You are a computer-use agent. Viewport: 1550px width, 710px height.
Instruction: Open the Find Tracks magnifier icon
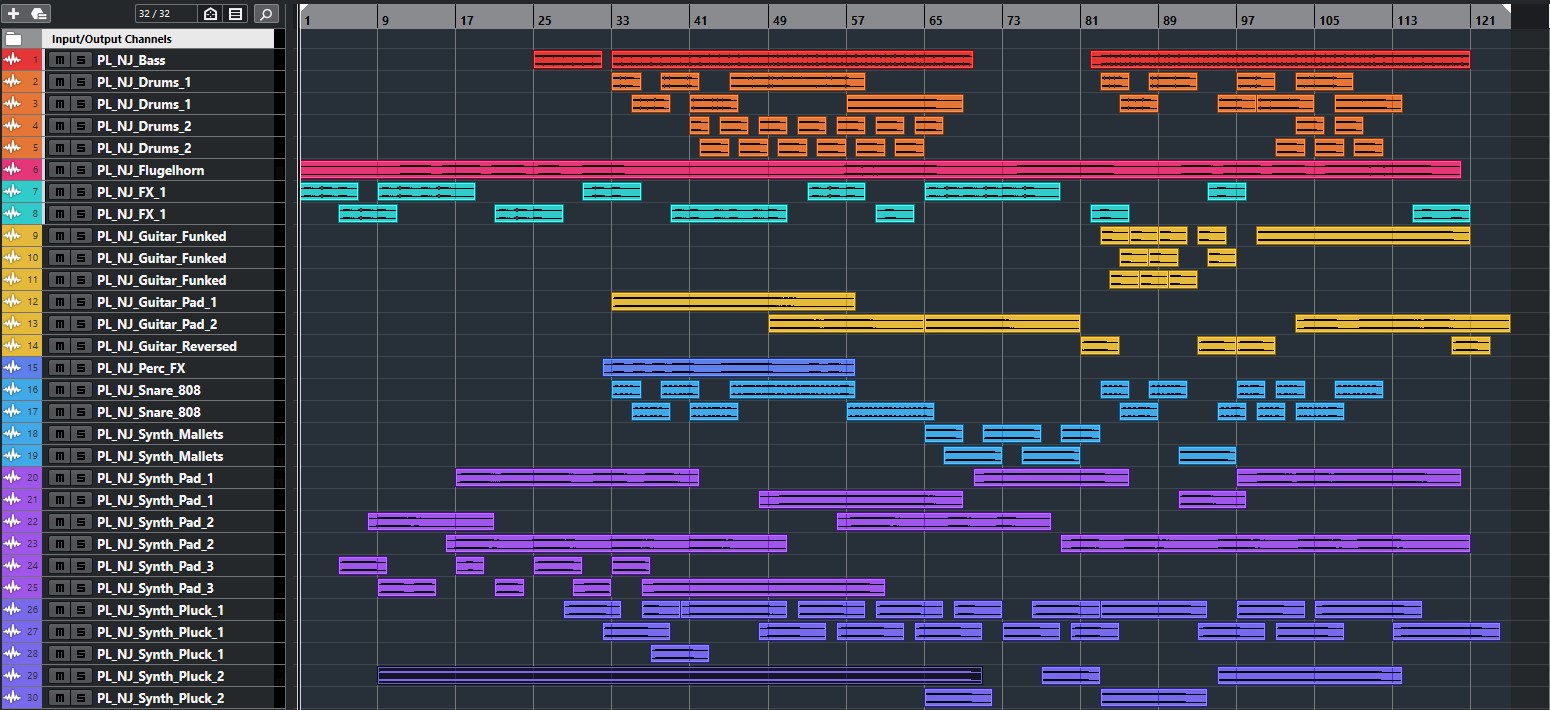266,14
